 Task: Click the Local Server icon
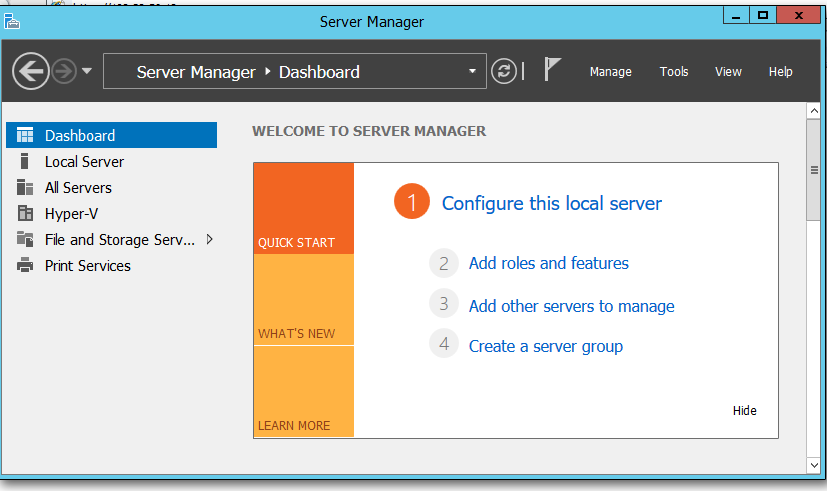point(24,161)
